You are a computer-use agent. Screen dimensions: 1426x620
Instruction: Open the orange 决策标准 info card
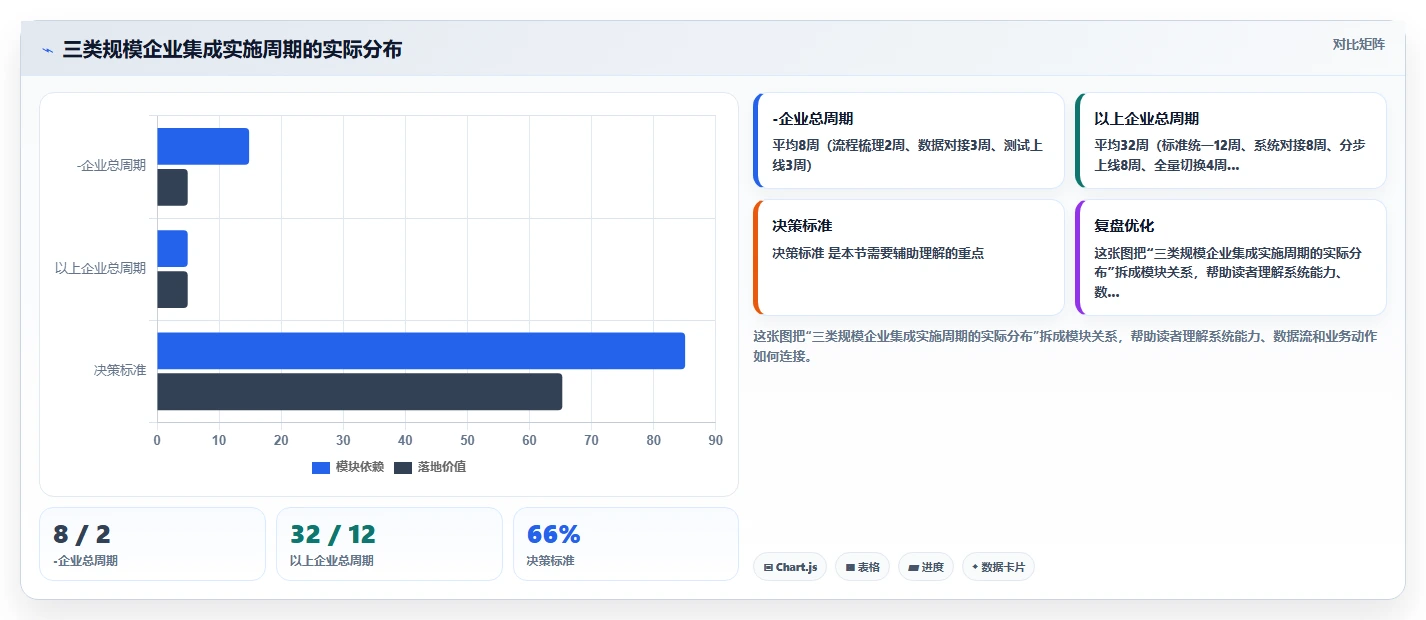(x=909, y=258)
